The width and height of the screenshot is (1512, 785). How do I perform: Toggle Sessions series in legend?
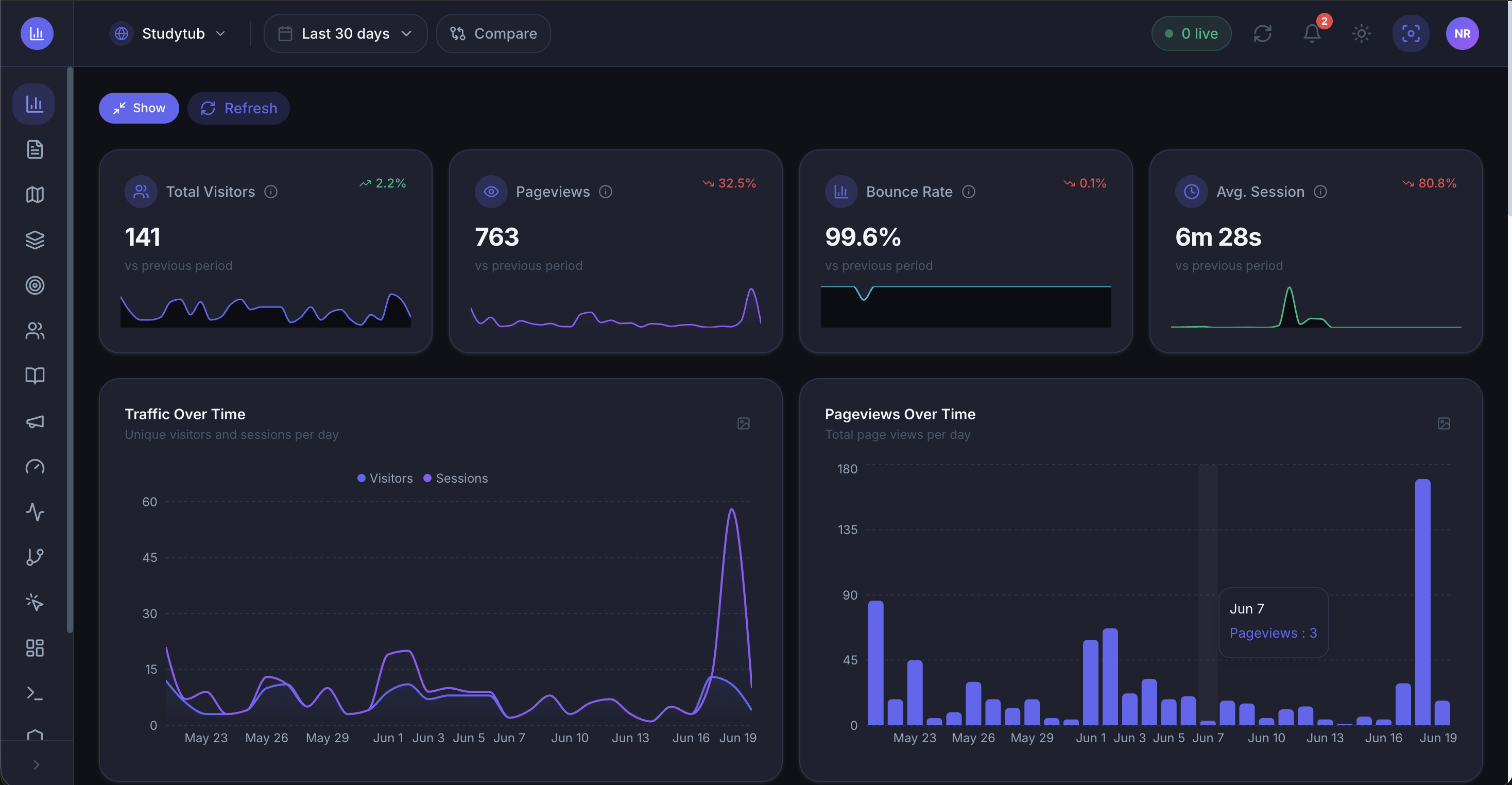click(455, 478)
